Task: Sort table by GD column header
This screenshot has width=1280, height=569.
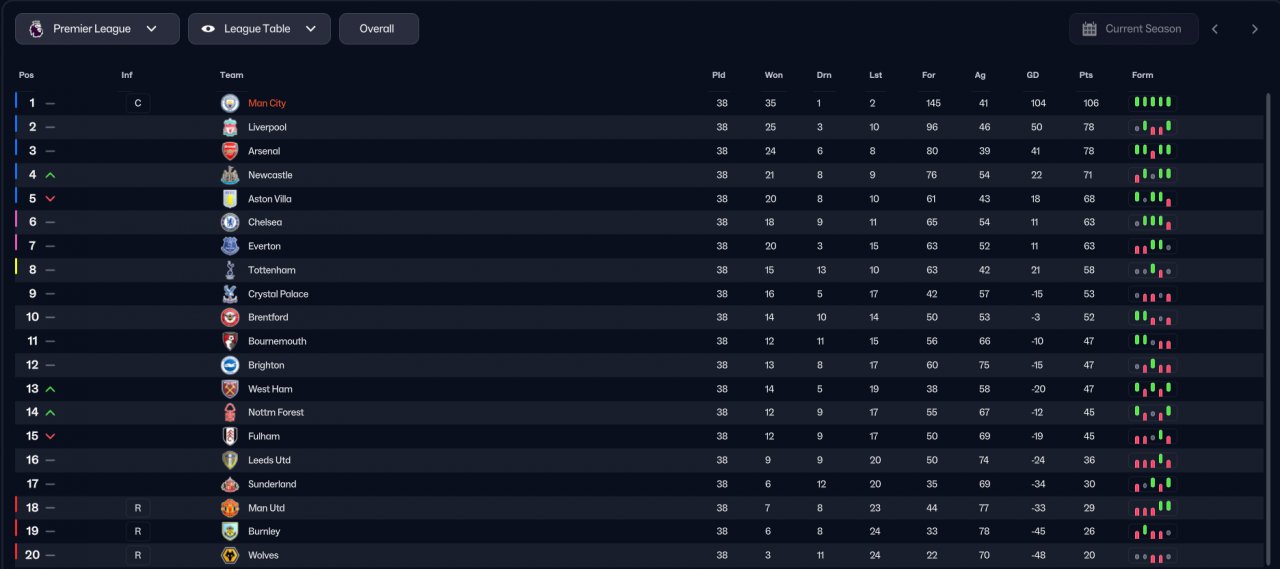Action: (1033, 75)
